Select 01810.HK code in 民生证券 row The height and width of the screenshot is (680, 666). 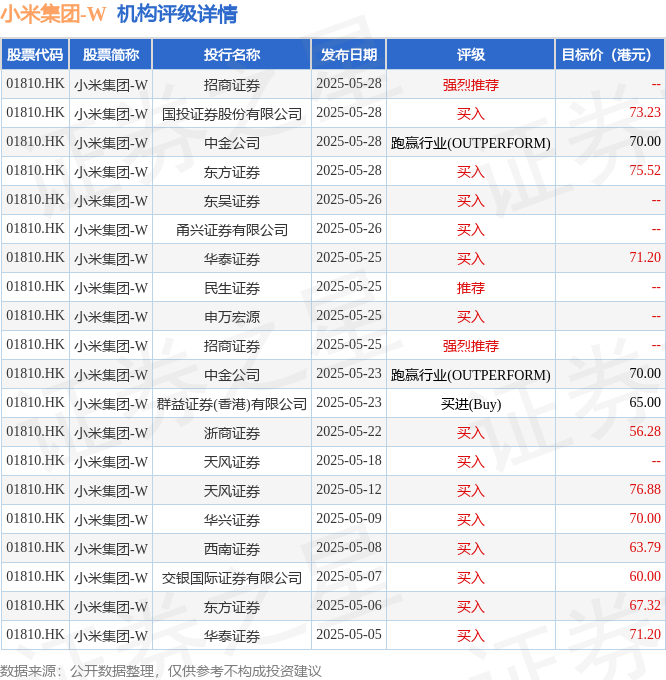click(x=35, y=287)
